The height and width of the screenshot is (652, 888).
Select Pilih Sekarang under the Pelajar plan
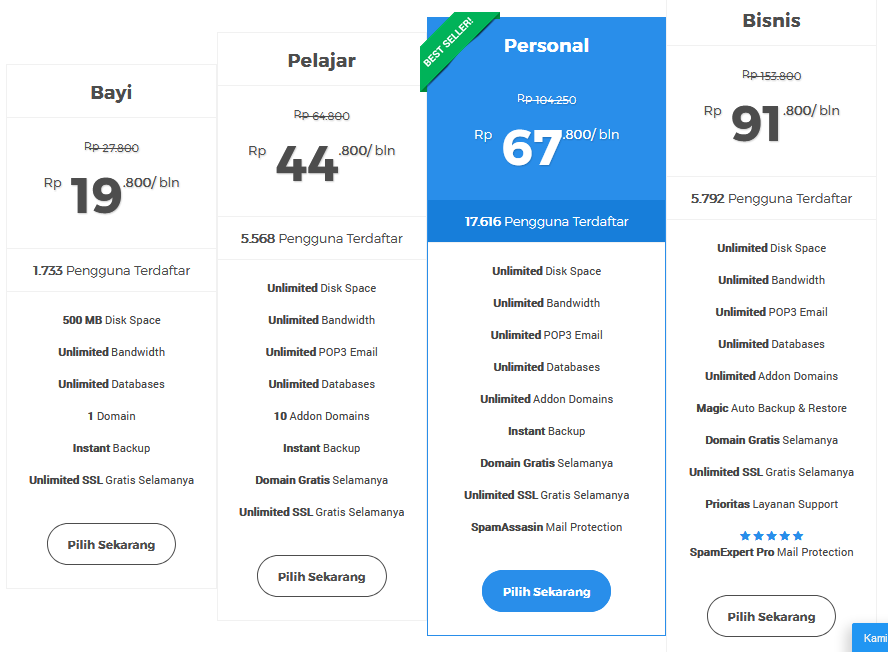(x=322, y=577)
